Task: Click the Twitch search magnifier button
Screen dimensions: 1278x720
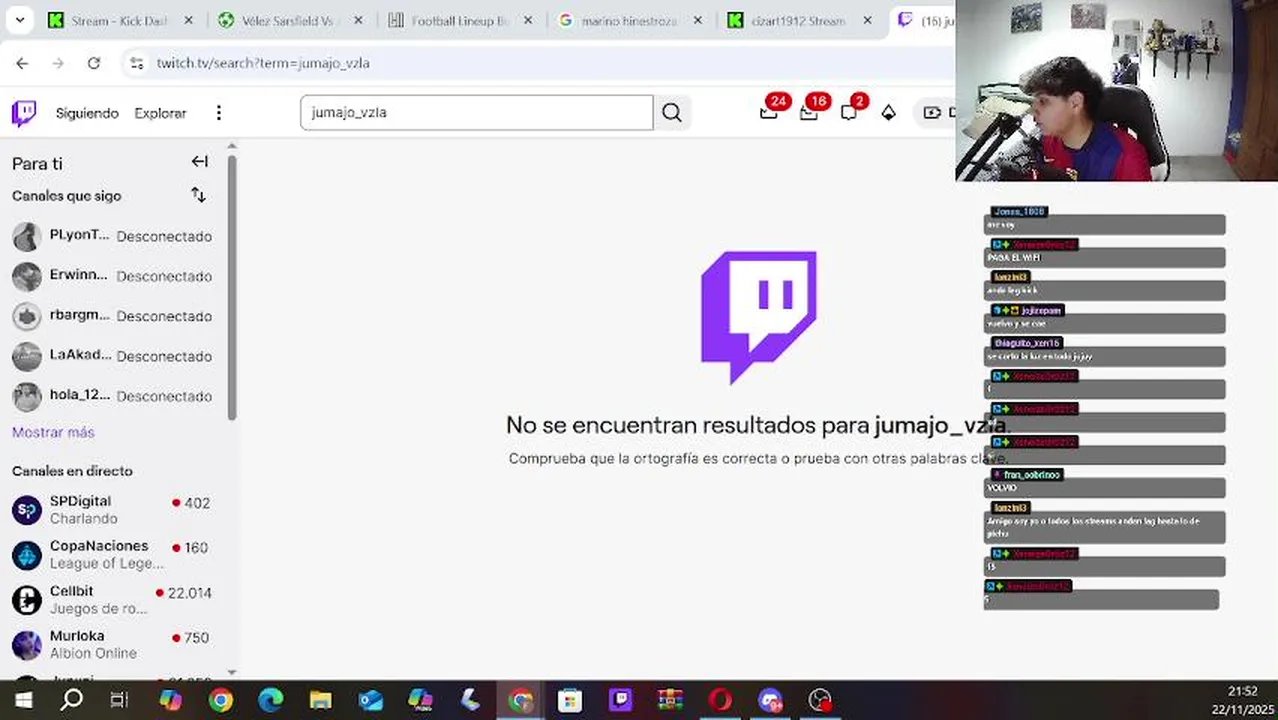Action: pyautogui.click(x=672, y=113)
